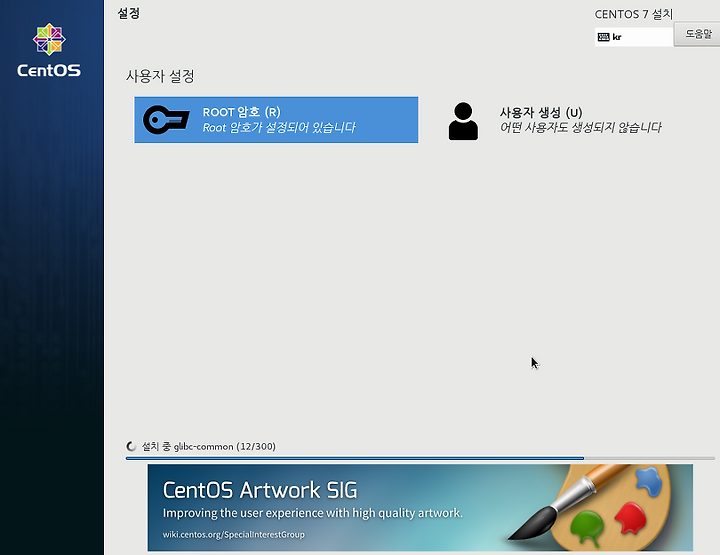Click the 'CENTOS 7 설치' title text
The width and height of the screenshot is (720, 555).
[634, 14]
